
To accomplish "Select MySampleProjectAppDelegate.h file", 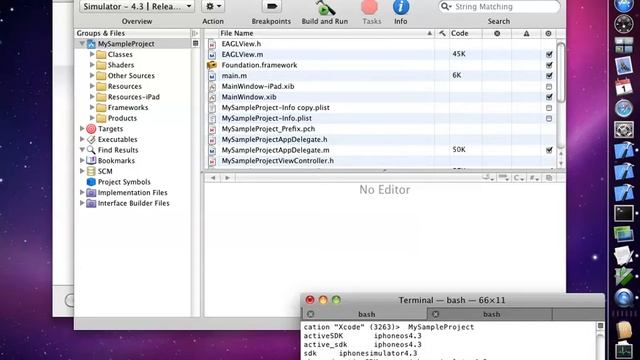I will (x=274, y=139).
